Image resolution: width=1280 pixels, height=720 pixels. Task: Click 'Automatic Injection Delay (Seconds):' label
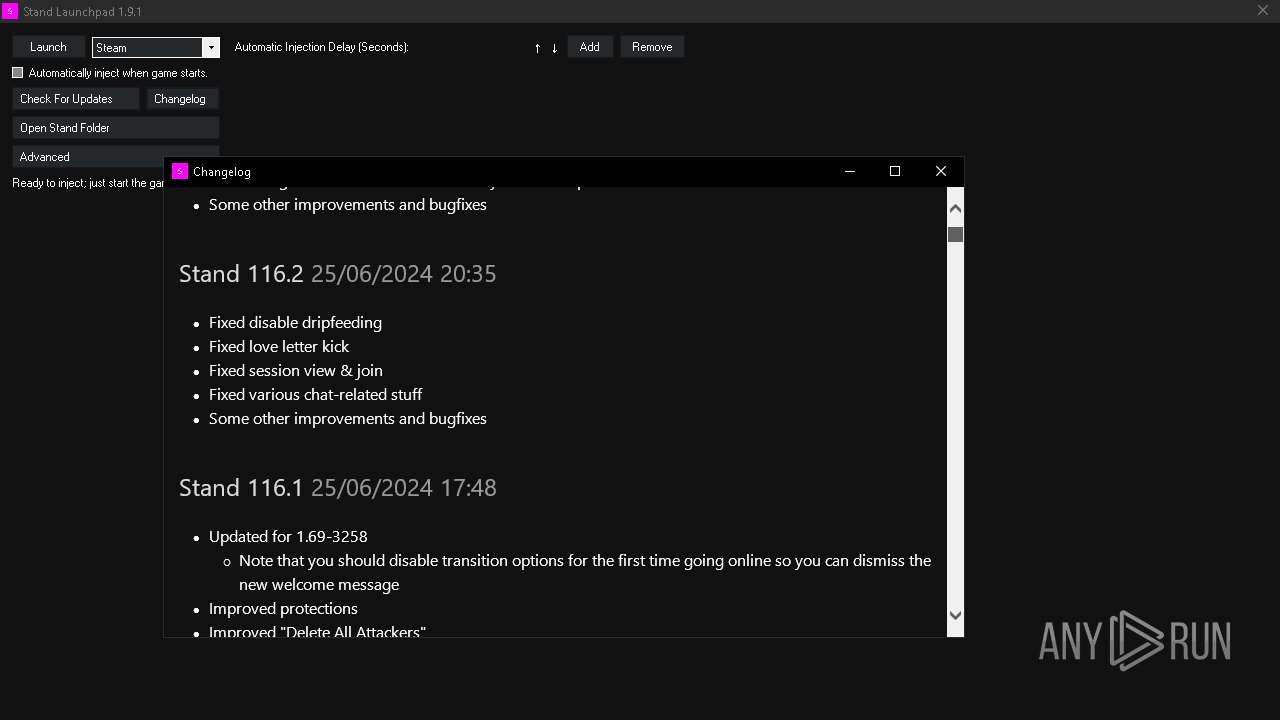(321, 47)
